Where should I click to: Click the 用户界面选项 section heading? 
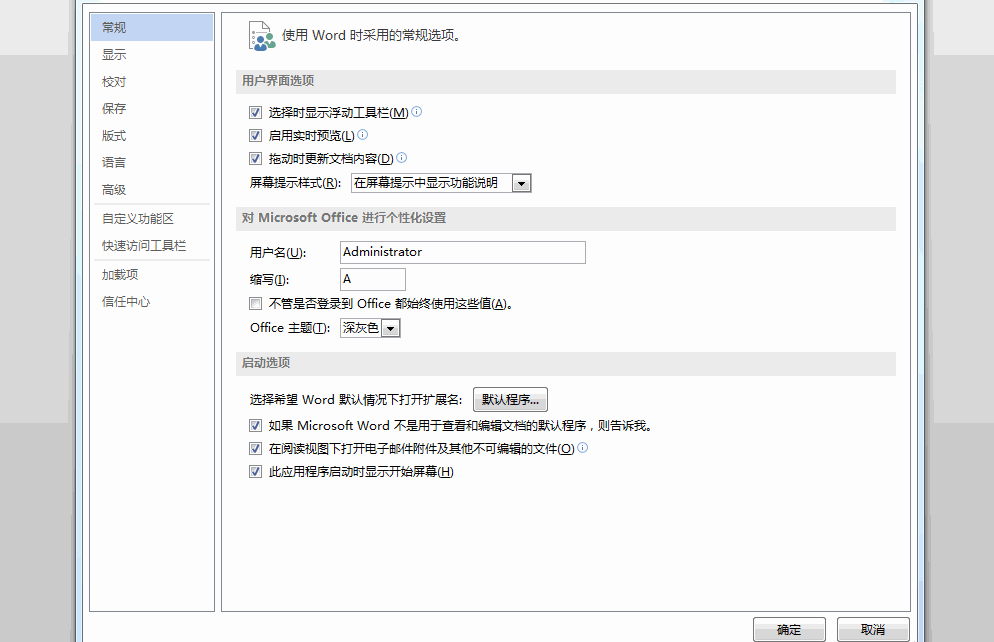278,80
